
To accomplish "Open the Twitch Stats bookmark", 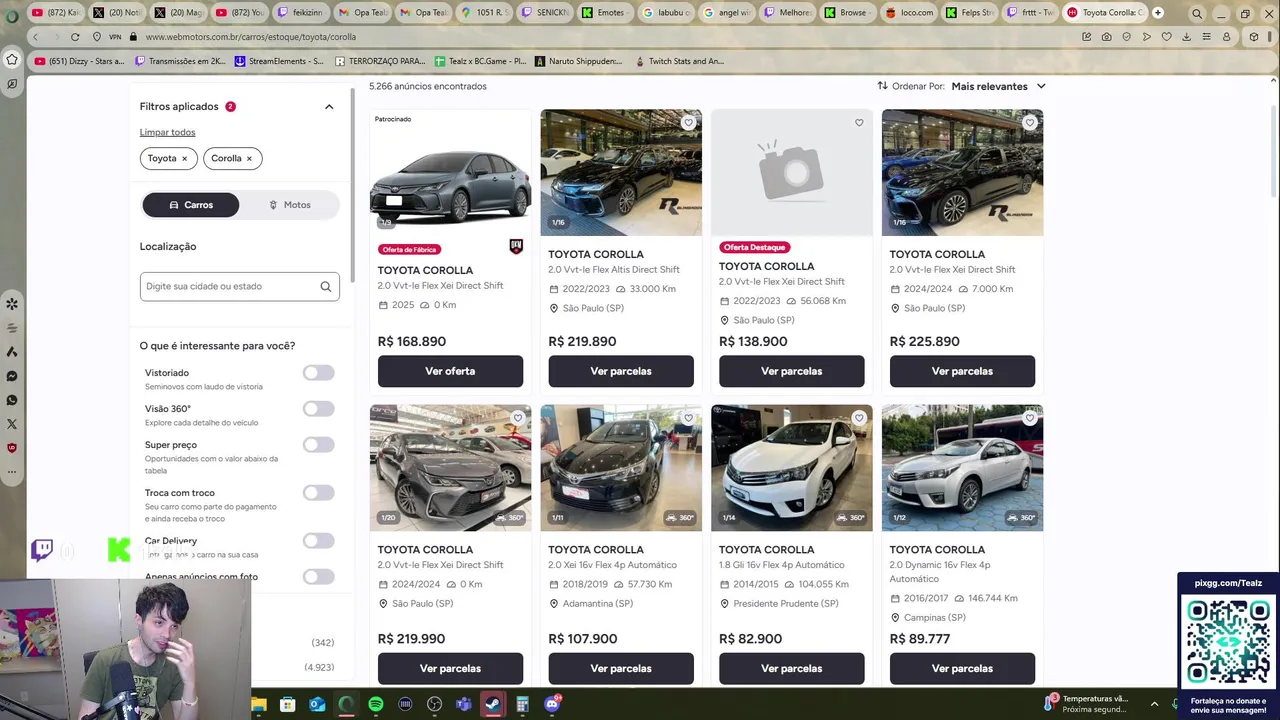I will tap(680, 61).
